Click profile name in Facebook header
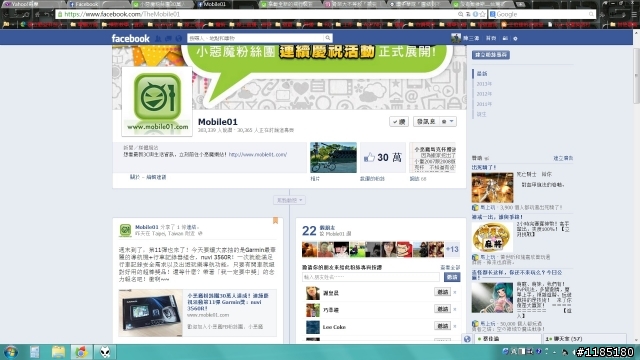This screenshot has height=360, width=640. pos(471,38)
